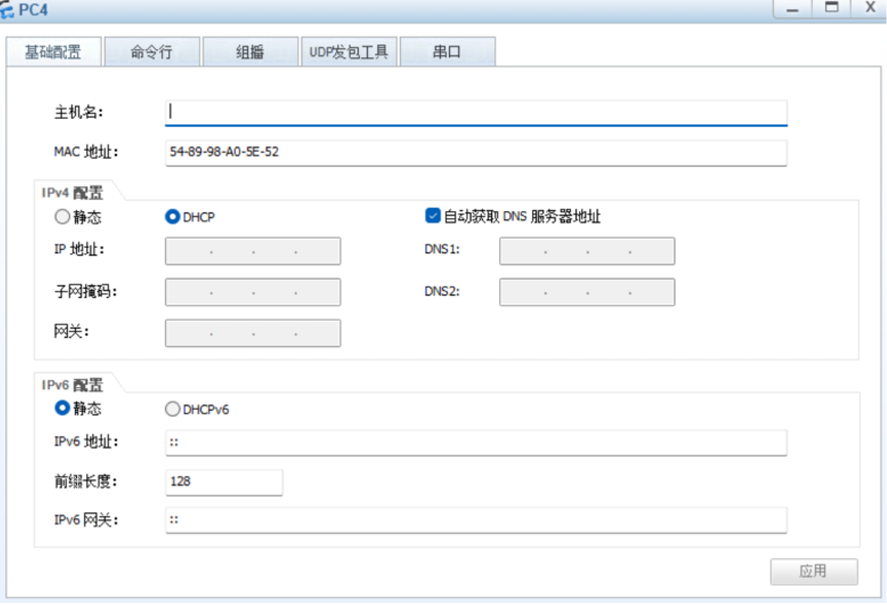The width and height of the screenshot is (887, 605).
Task: Click the IPv6 地址 field
Action: click(x=476, y=443)
